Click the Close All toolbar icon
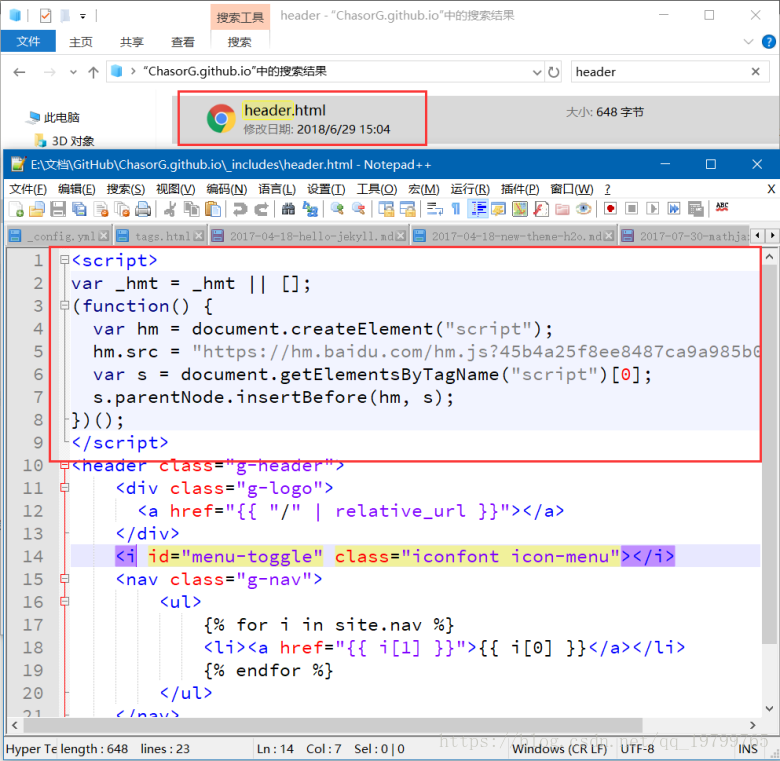 [122, 209]
